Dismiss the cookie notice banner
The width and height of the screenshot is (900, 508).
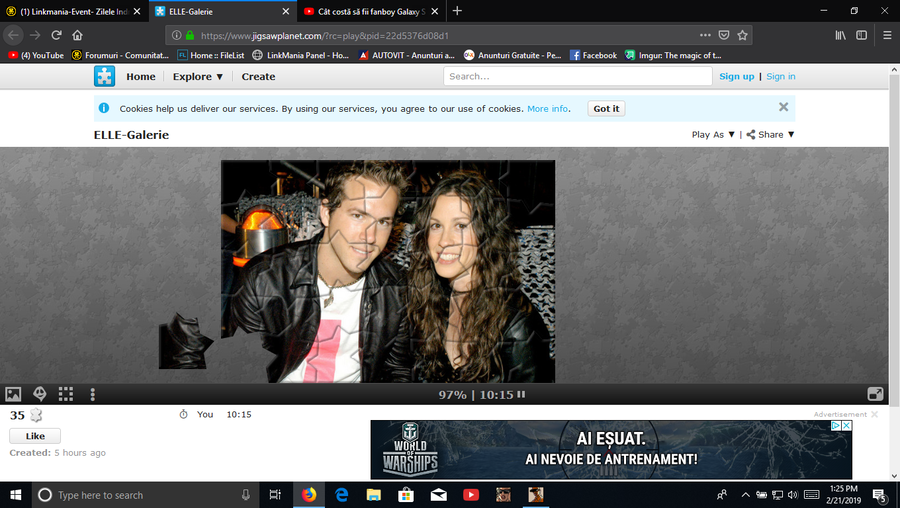pyautogui.click(x=783, y=107)
